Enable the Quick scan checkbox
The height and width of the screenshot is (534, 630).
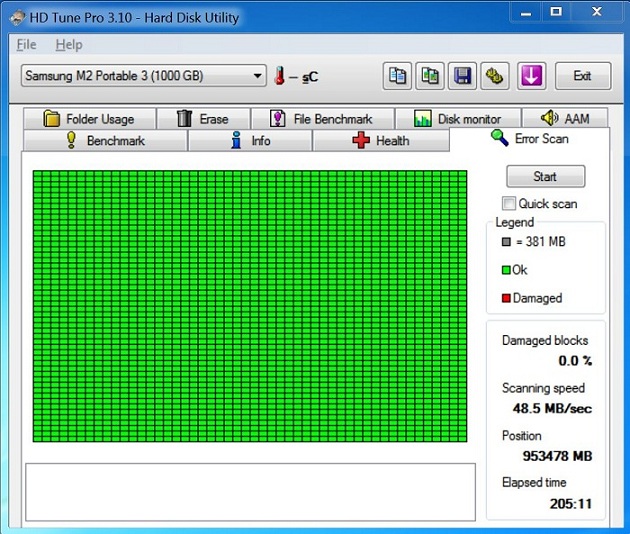point(509,203)
